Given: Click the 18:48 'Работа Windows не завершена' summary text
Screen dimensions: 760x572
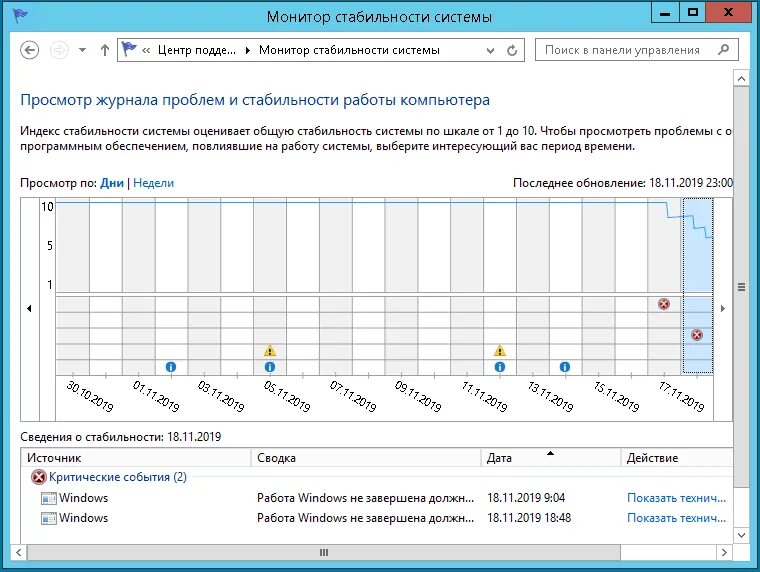Looking at the screenshot, I should tap(365, 518).
